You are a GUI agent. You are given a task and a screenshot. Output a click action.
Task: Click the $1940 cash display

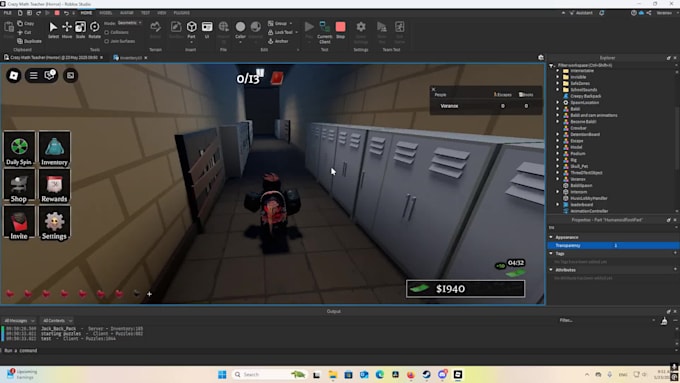click(465, 288)
